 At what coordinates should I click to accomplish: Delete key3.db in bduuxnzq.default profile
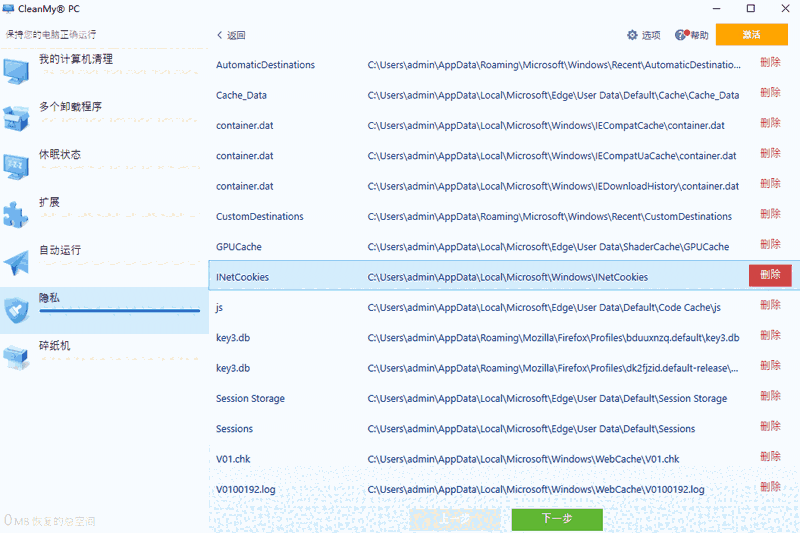pyautogui.click(x=770, y=335)
